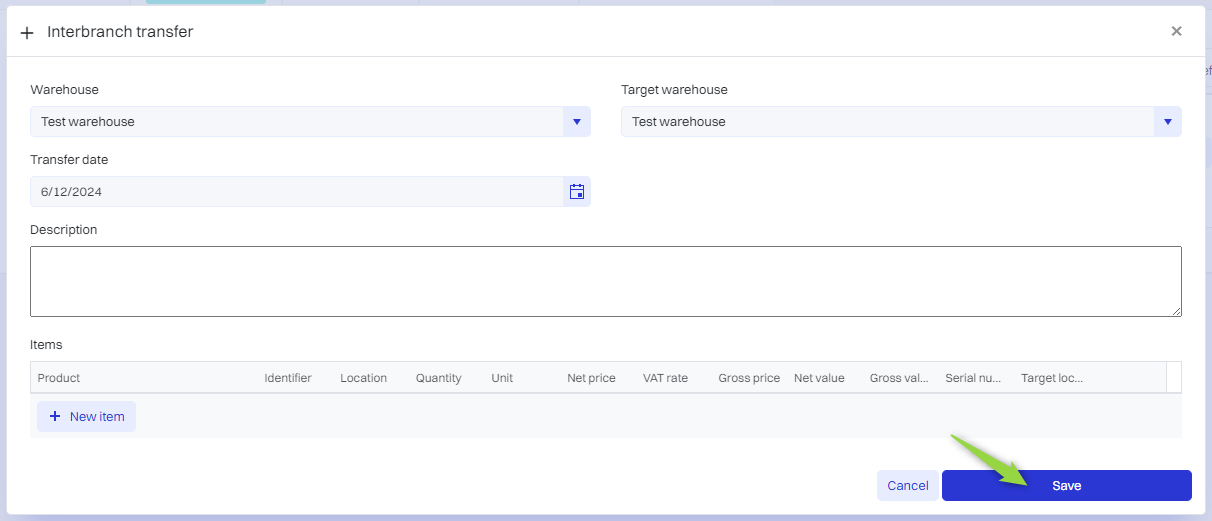Click the Serial number column header
This screenshot has width=1212, height=521.
pos(973,378)
